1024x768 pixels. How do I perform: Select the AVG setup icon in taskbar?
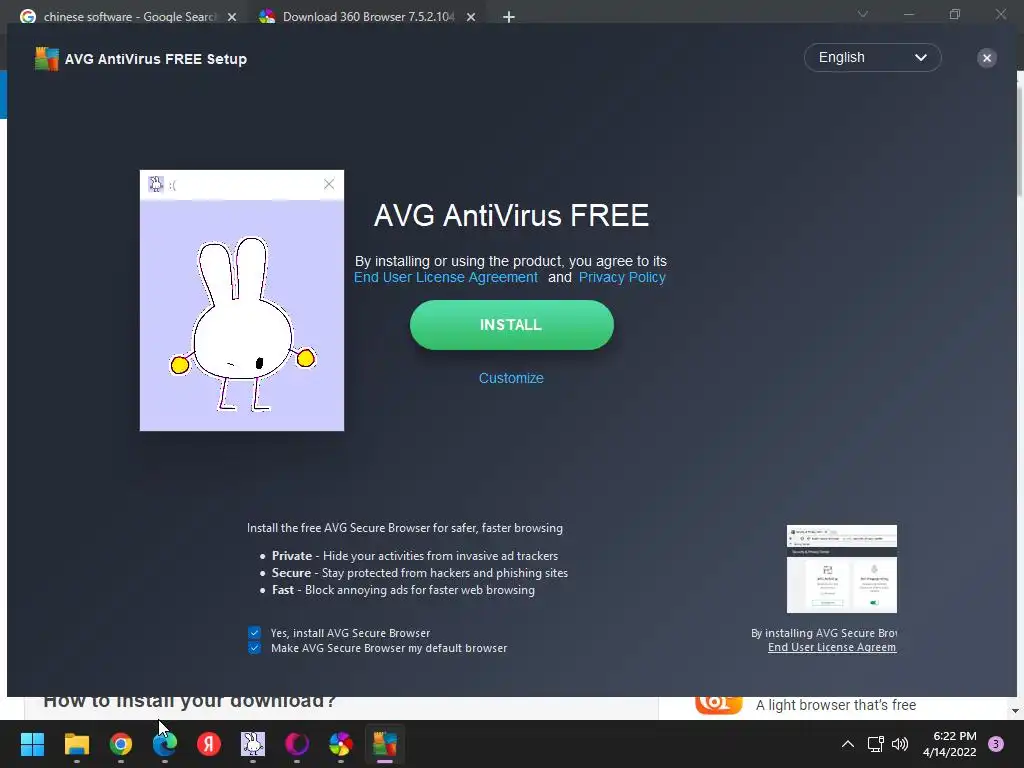[x=385, y=744]
